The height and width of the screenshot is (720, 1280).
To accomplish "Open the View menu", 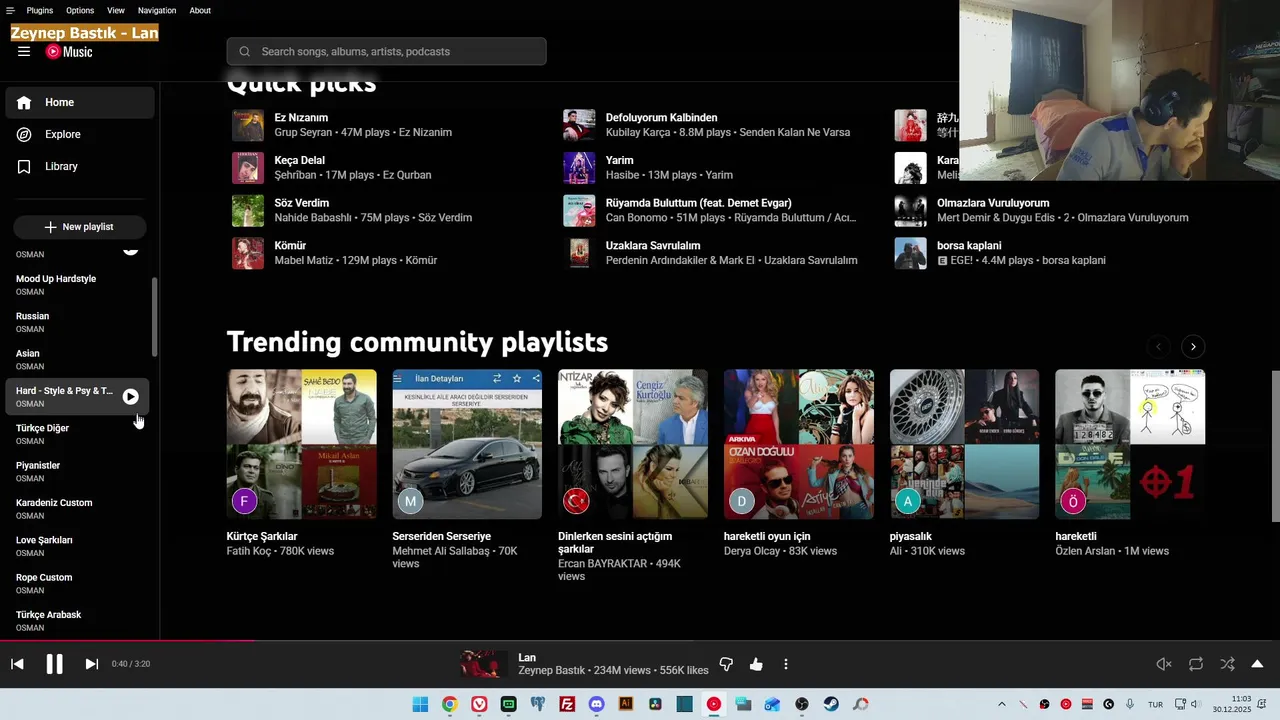I will click(x=116, y=10).
